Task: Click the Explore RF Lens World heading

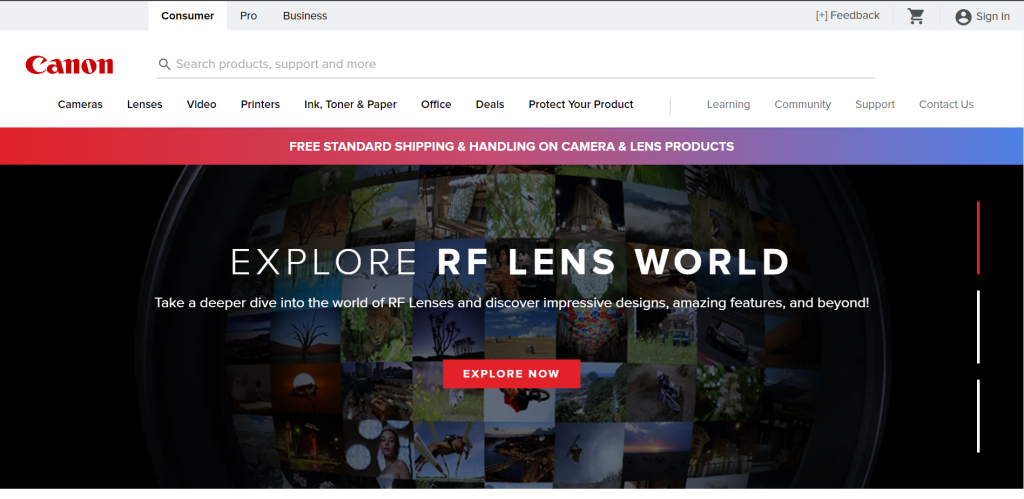Action: [511, 262]
